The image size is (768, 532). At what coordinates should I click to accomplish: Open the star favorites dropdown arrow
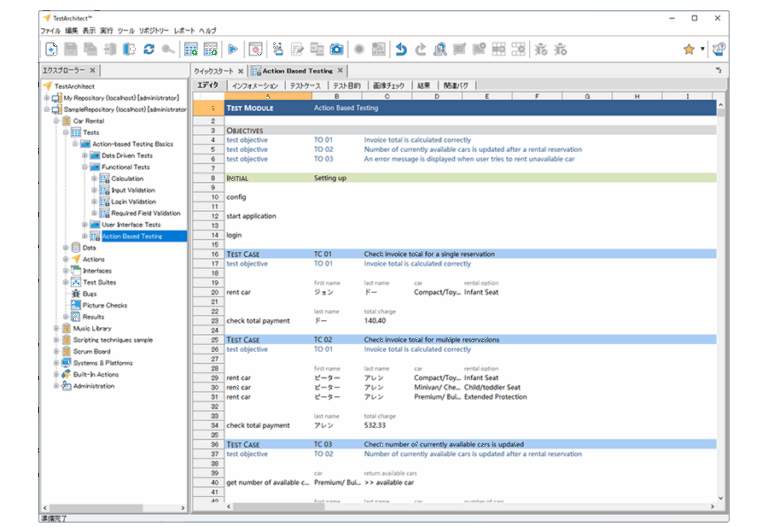702,49
